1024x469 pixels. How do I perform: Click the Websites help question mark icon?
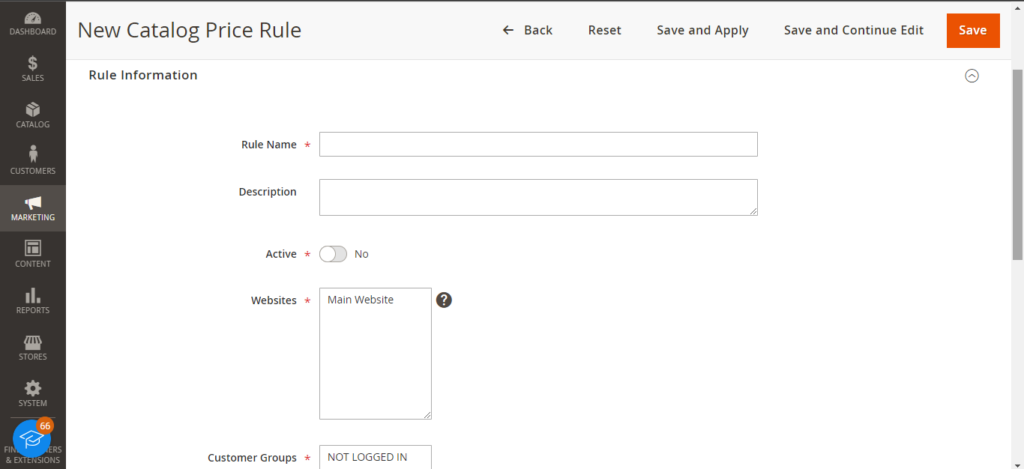click(x=444, y=300)
